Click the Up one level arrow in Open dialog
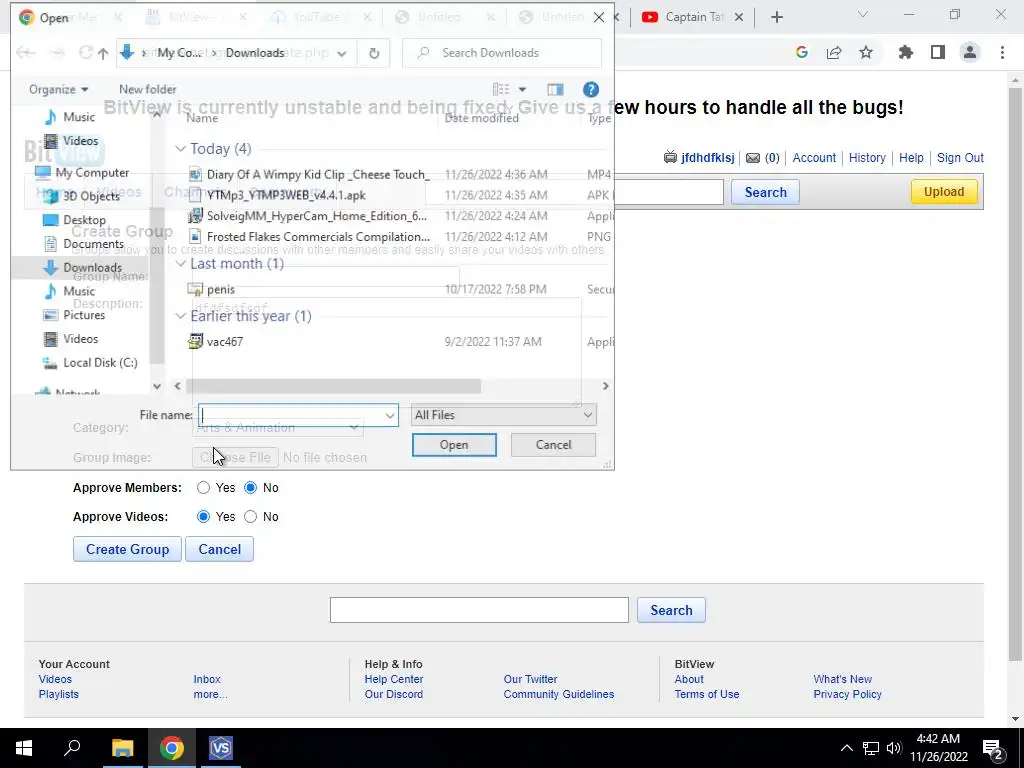This screenshot has height=768, width=1024. tap(103, 54)
